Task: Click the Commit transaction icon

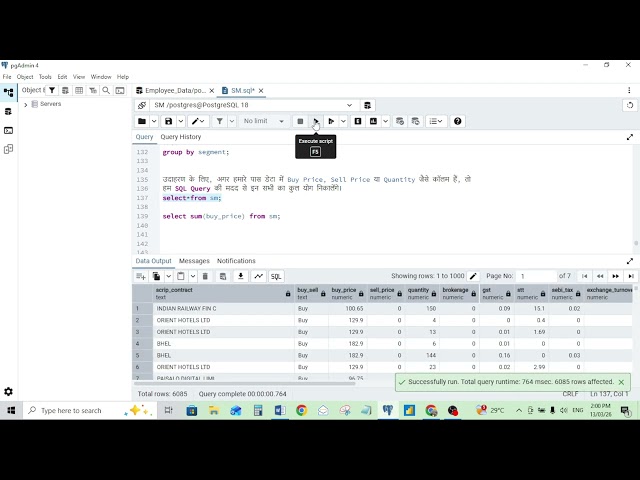Action: (x=400, y=121)
